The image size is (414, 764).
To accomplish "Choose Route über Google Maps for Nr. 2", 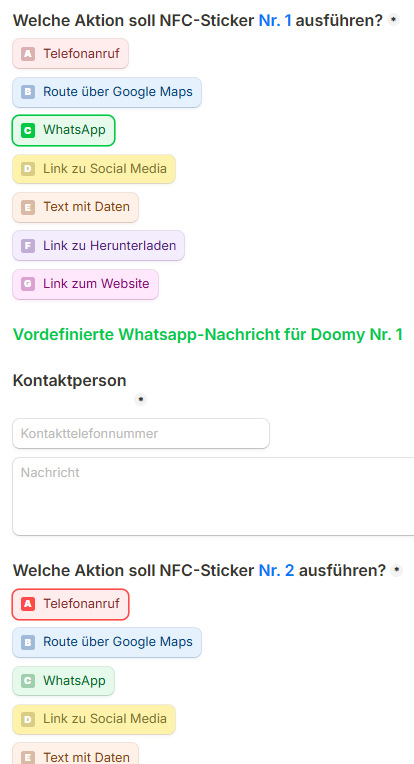I will click(x=107, y=642).
